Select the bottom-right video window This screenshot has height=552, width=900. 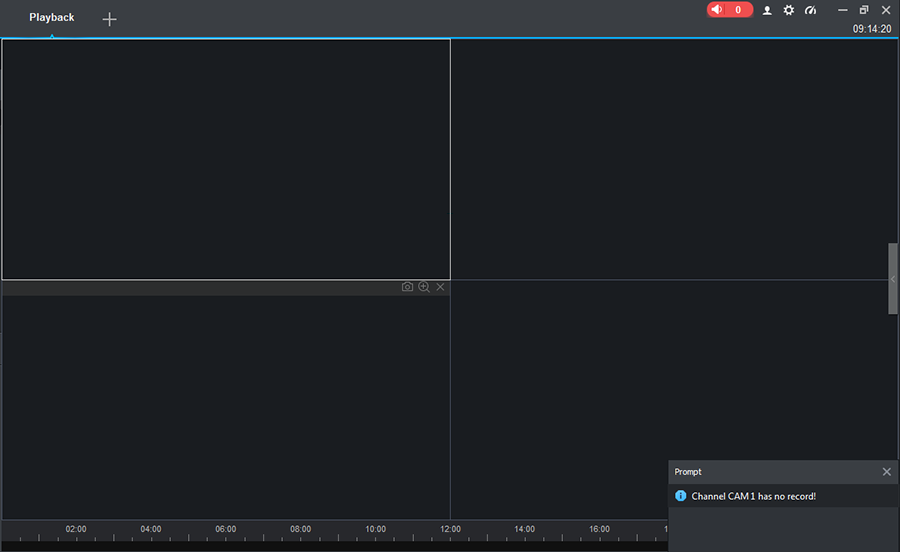560,380
